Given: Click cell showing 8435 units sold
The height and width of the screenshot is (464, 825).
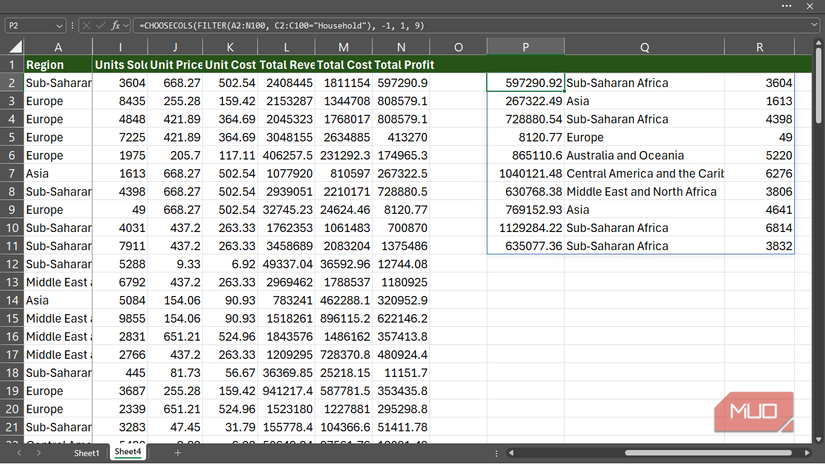Looking at the screenshot, I should pos(120,101).
